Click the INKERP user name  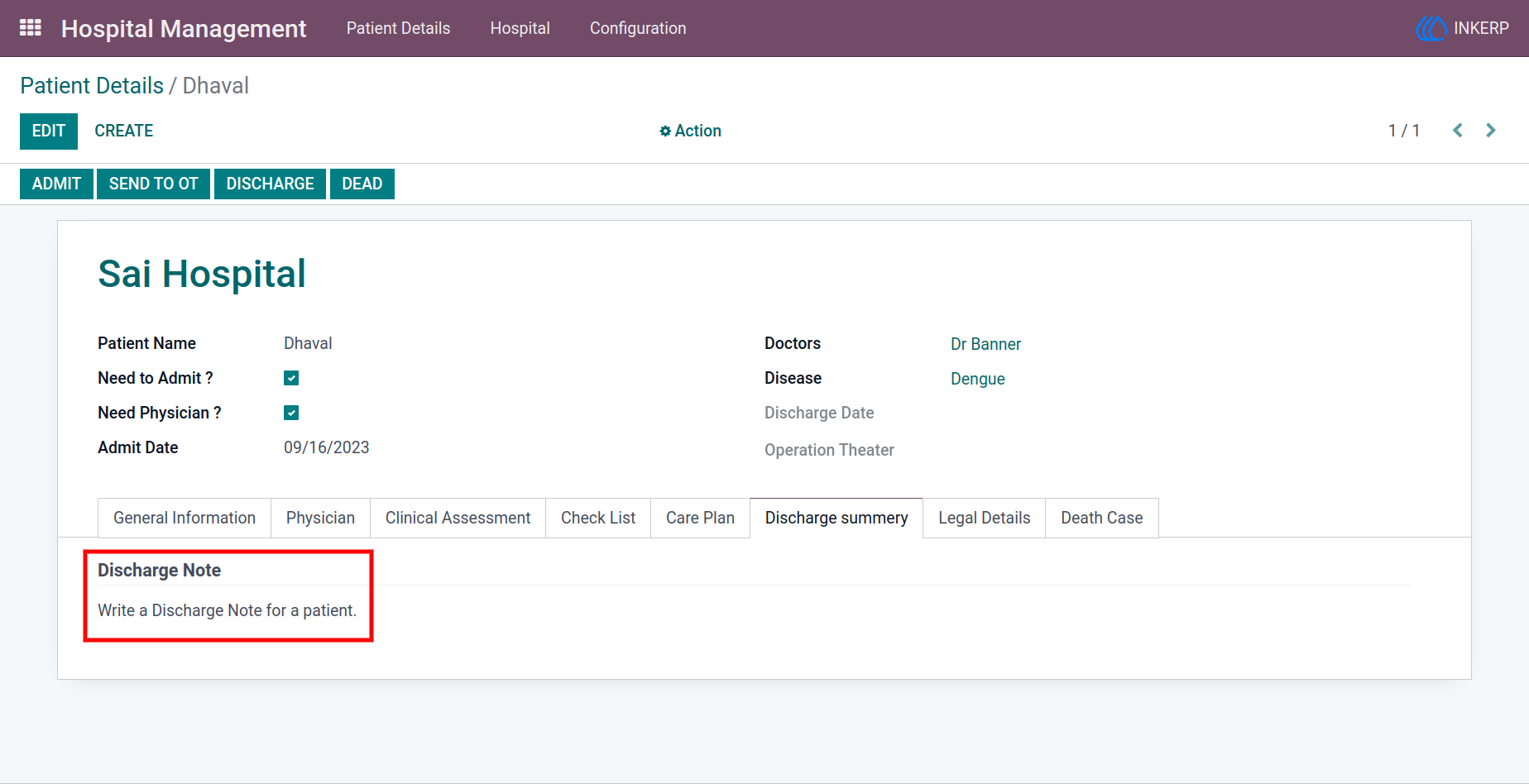[x=1481, y=28]
